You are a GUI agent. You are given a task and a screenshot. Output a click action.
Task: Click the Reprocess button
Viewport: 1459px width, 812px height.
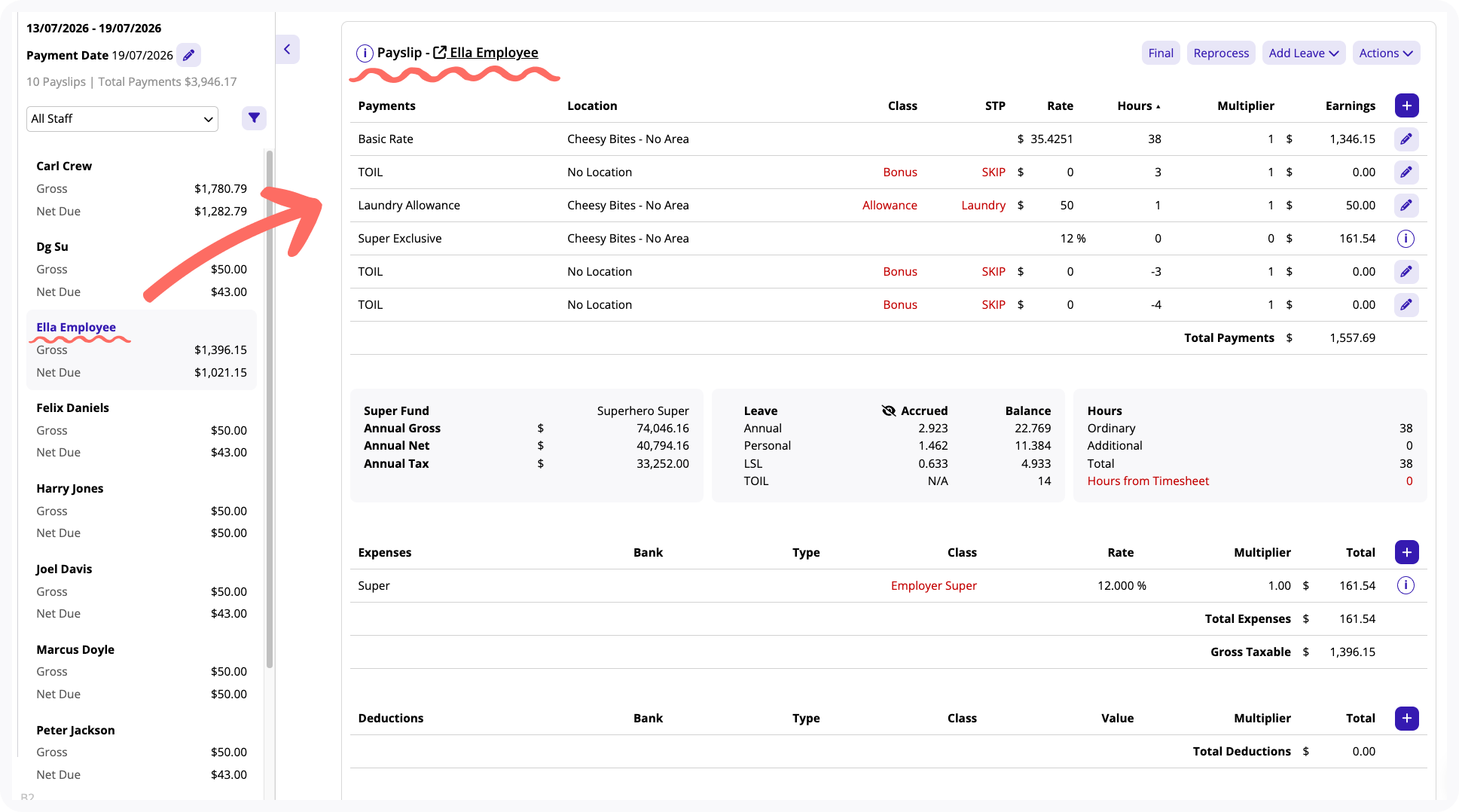click(1221, 53)
